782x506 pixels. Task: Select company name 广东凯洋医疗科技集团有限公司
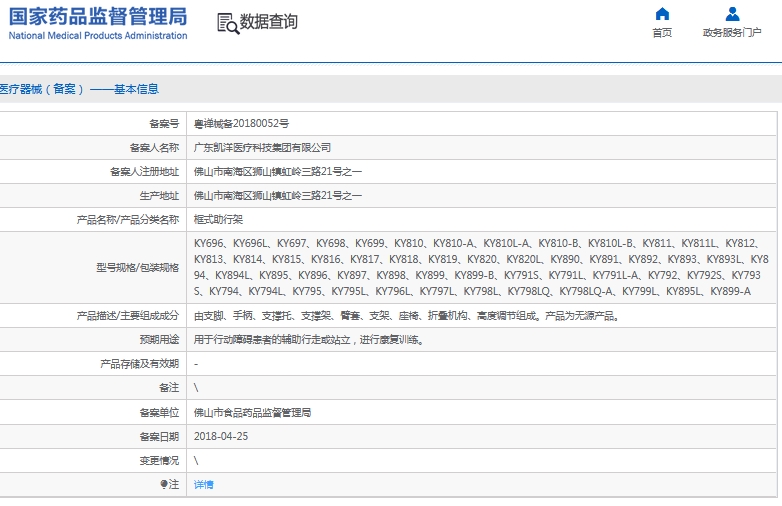click(262, 148)
